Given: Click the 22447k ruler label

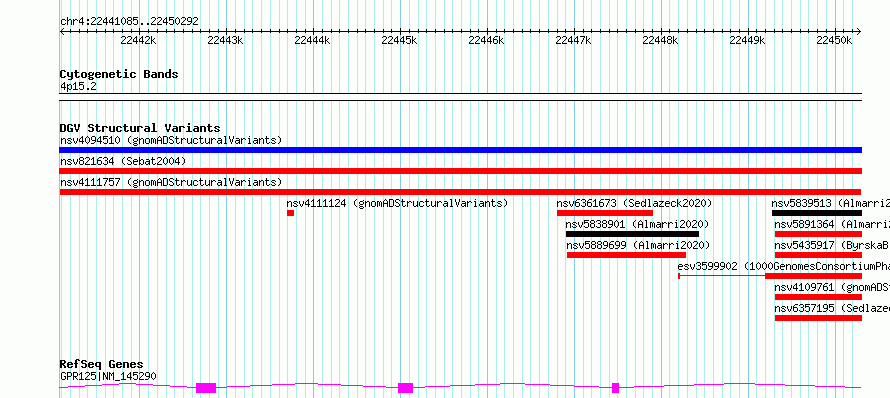Looking at the screenshot, I should coord(573,40).
